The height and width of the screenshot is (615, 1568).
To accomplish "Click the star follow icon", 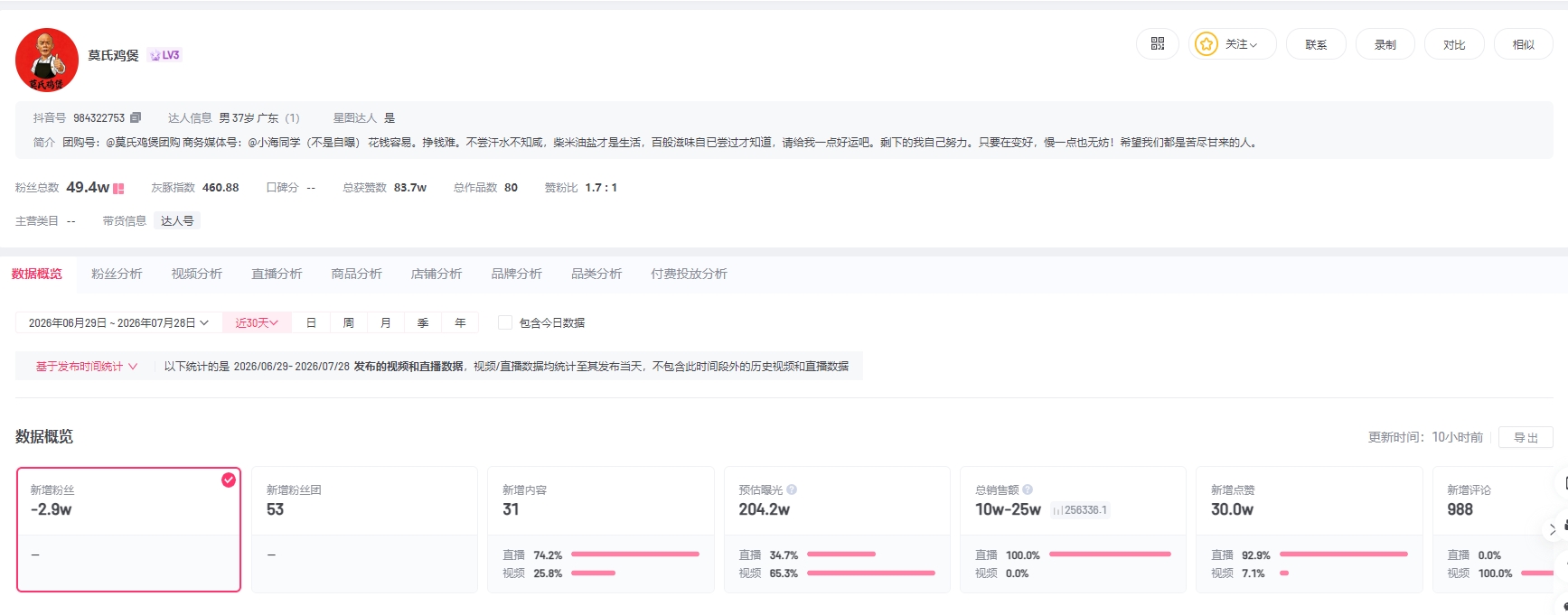I will coord(1206,43).
